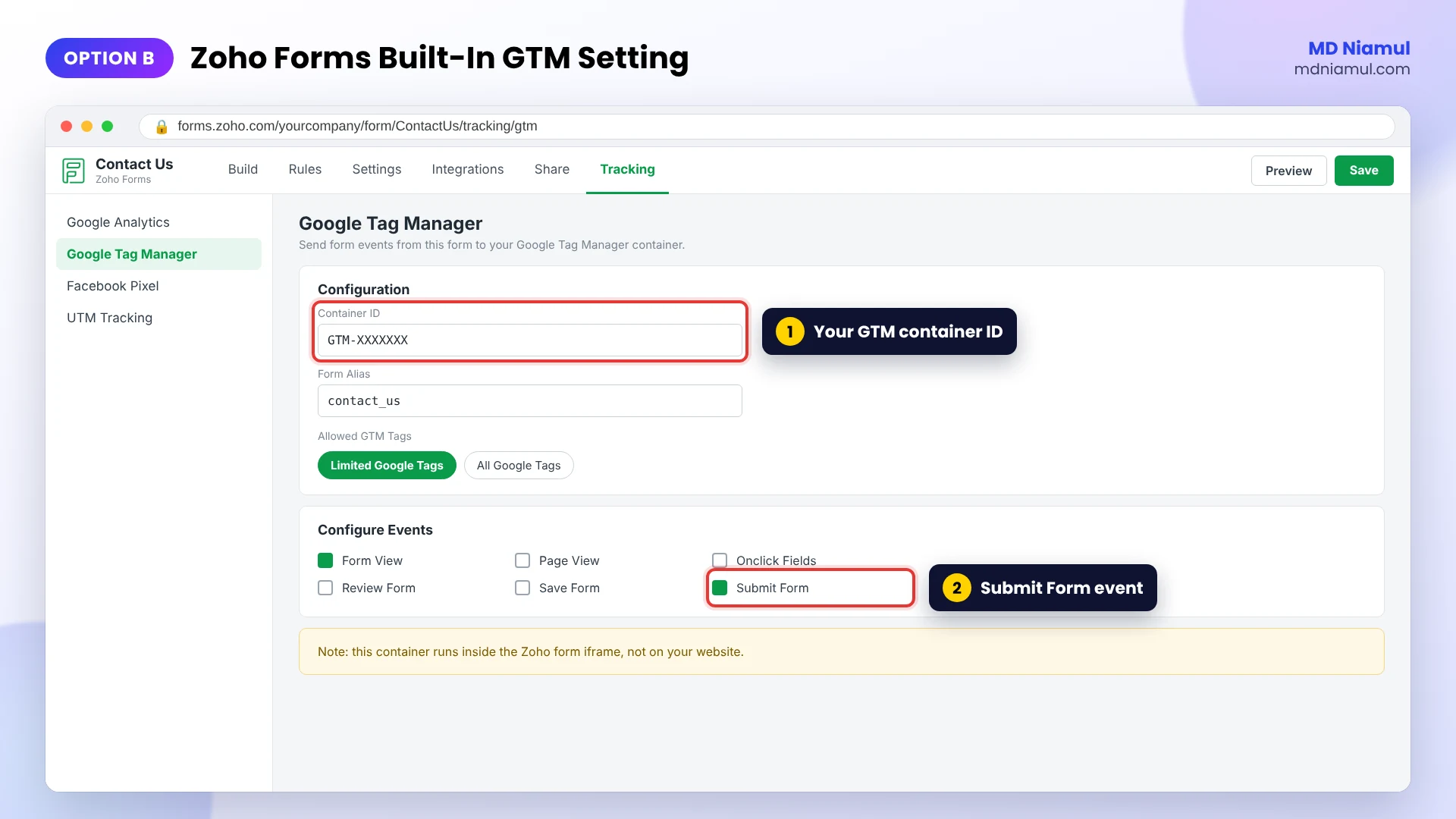Screen dimensions: 1456x819
Task: Click the mdniamul.com text
Action: tap(1351, 69)
